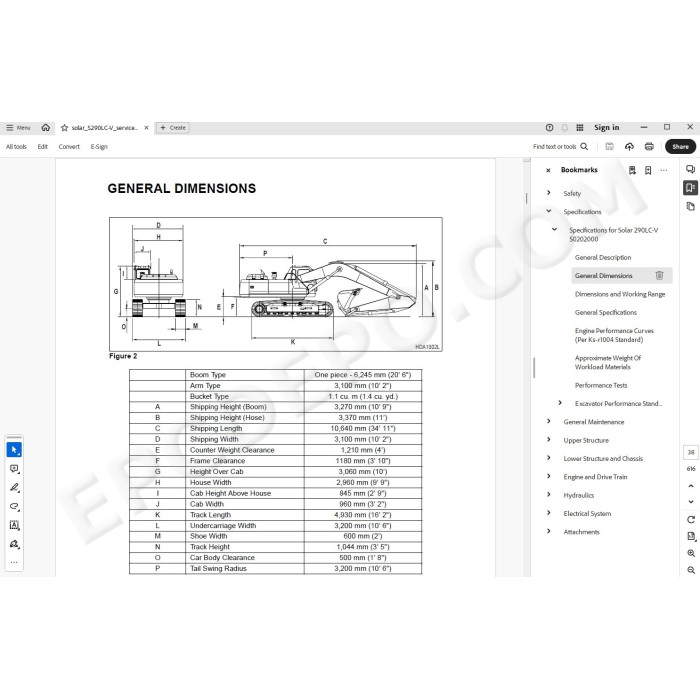Close the solar_S290LC-V_service tab
Screen dimensions: 700x700
[x=146, y=128]
